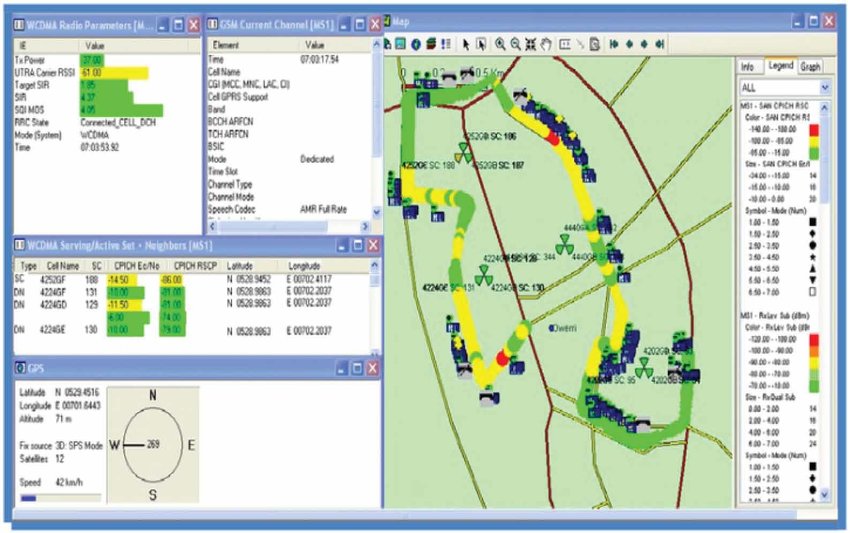Screen dimensions: 850x533
Task: Click the up scroll arrow in Neighbors window
Action: point(374,266)
